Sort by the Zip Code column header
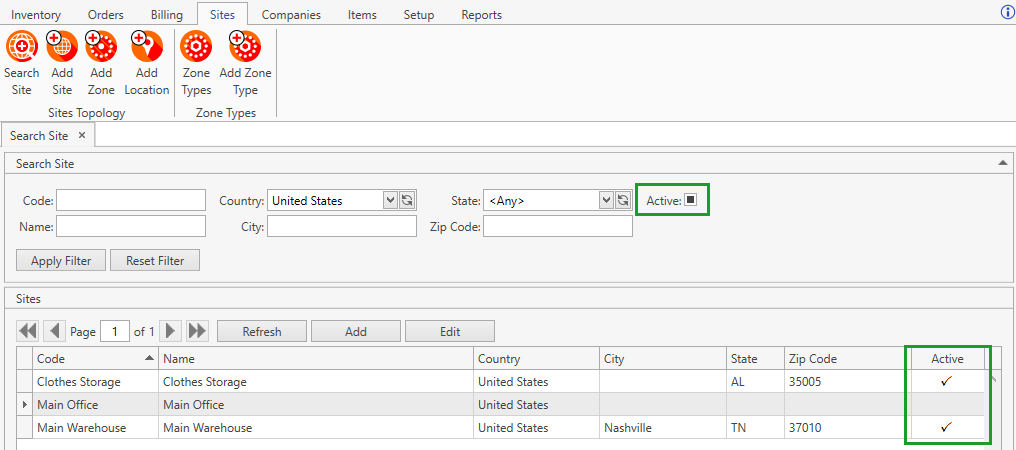The image size is (1016, 450). (845, 359)
